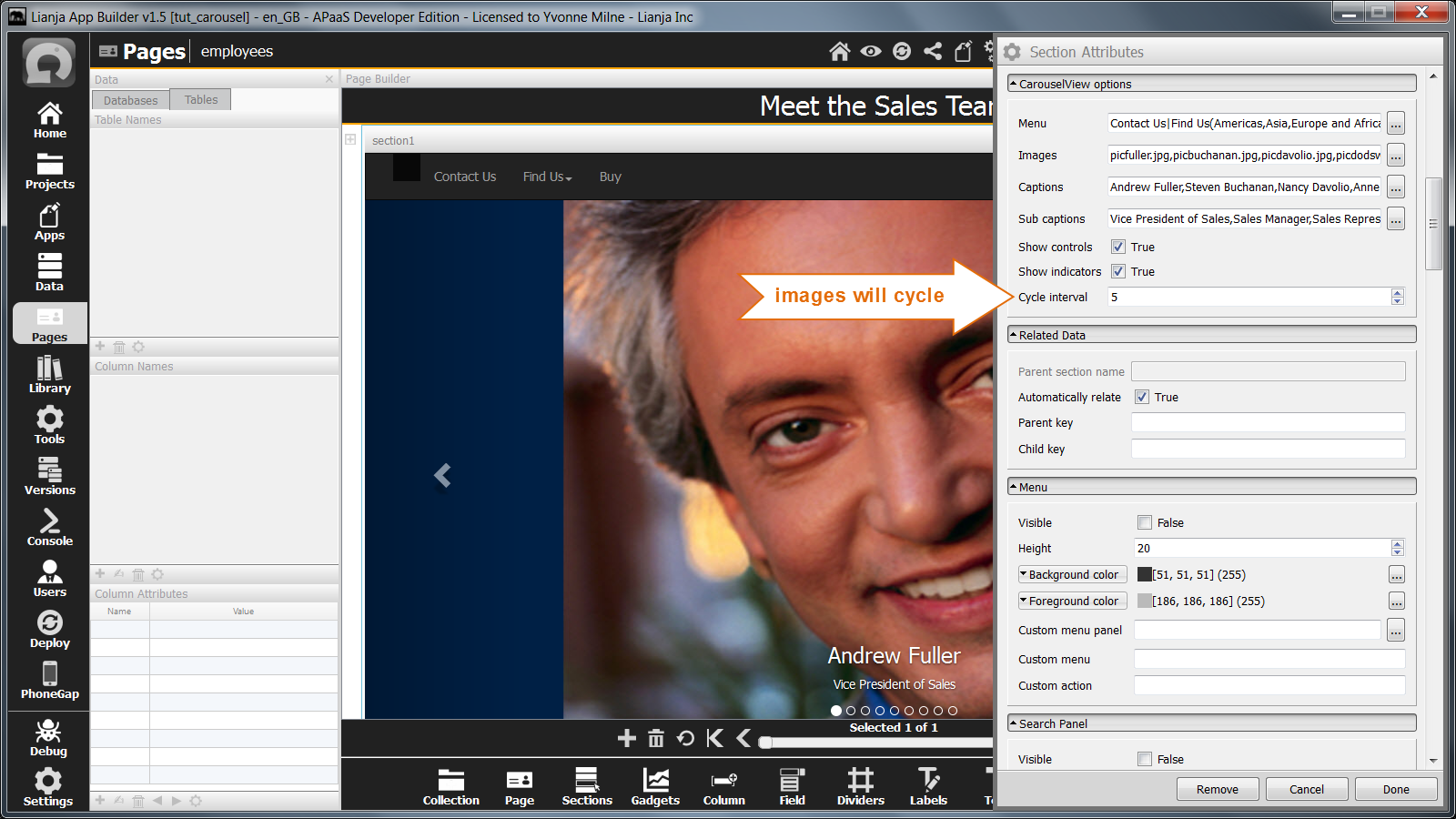Open the Find Us dropdown menu

click(x=547, y=177)
